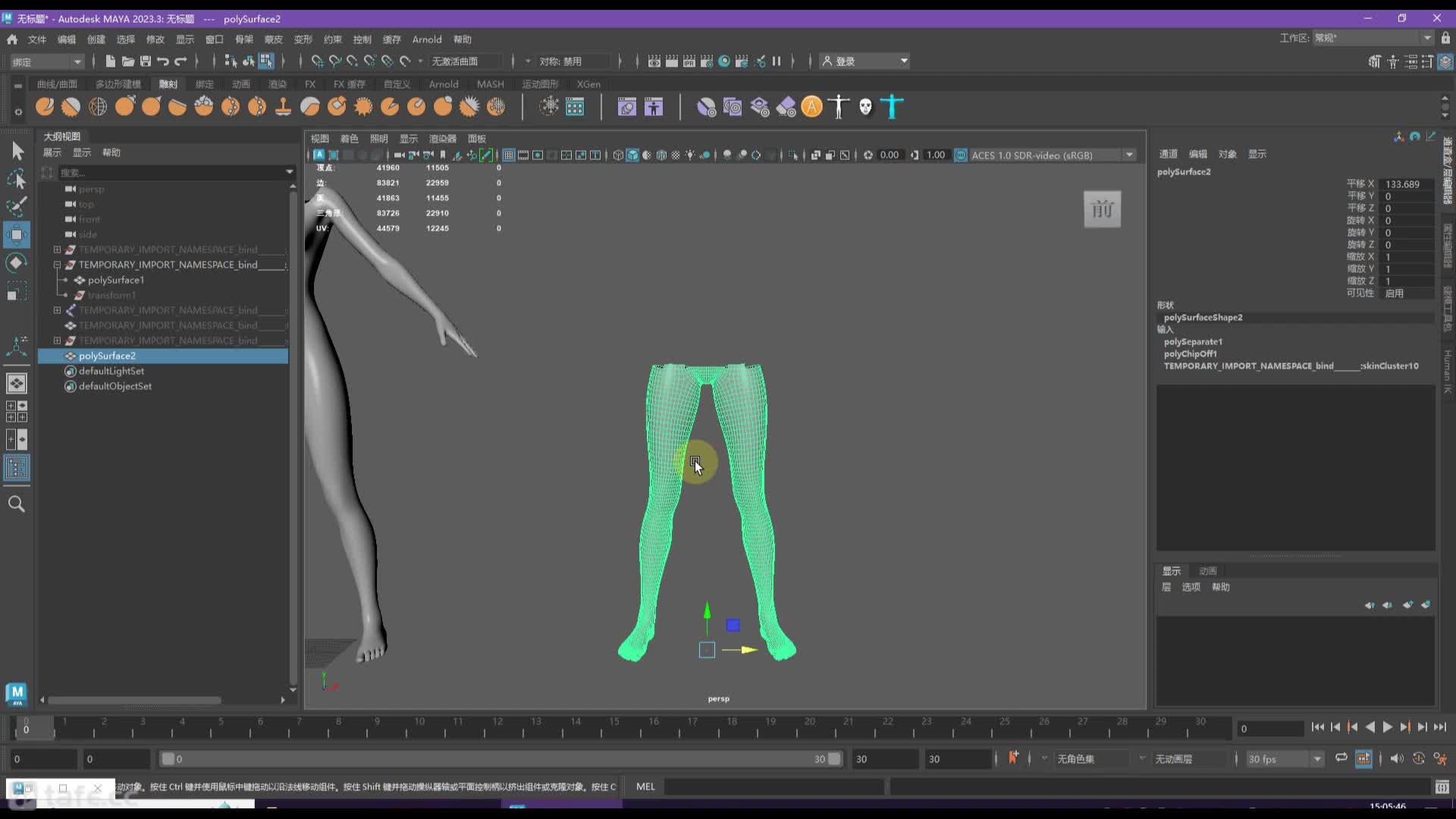The height and width of the screenshot is (819, 1456).
Task: Open the Skeleton menu in menu bar
Action: [x=244, y=39]
